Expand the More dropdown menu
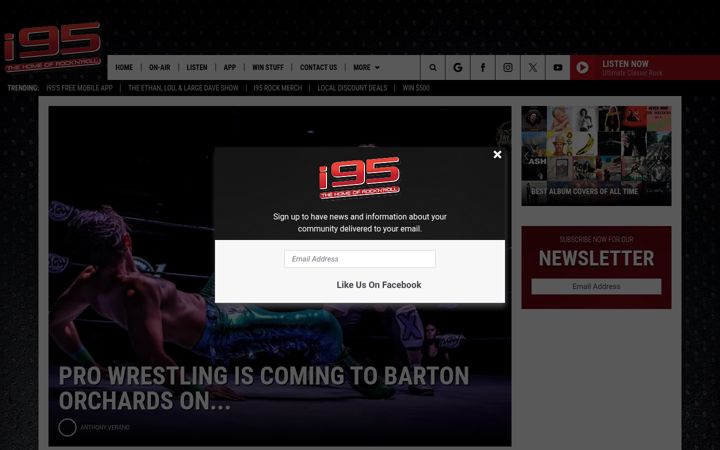The width and height of the screenshot is (720, 450). point(366,68)
